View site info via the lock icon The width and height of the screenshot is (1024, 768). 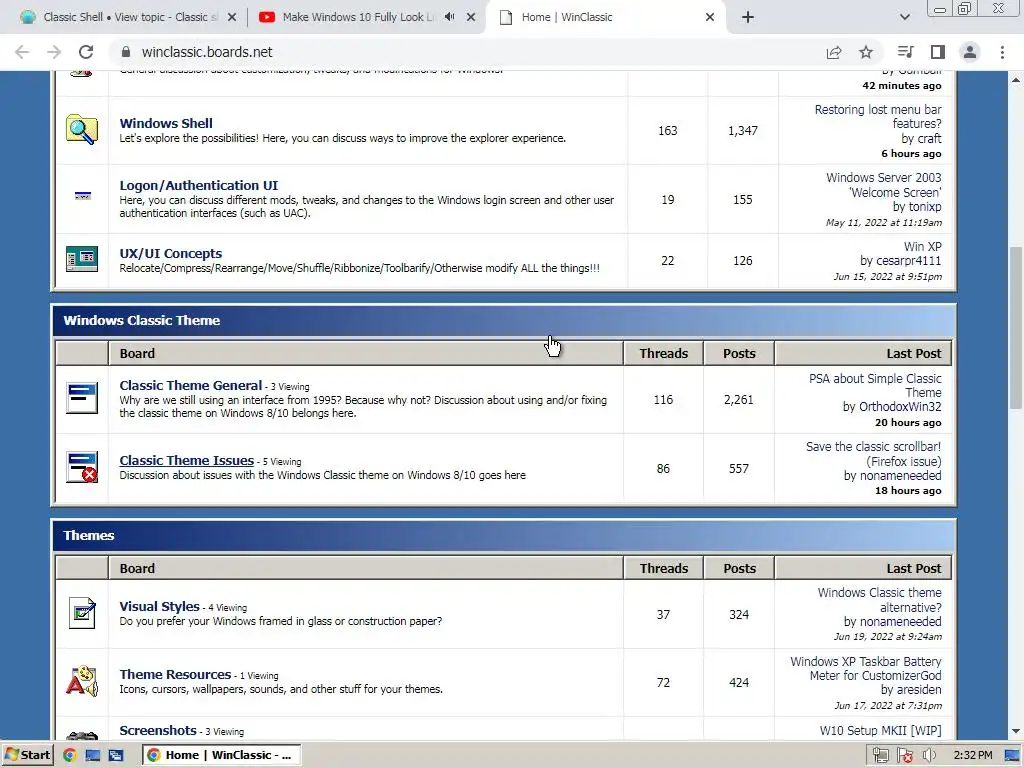coord(126,52)
